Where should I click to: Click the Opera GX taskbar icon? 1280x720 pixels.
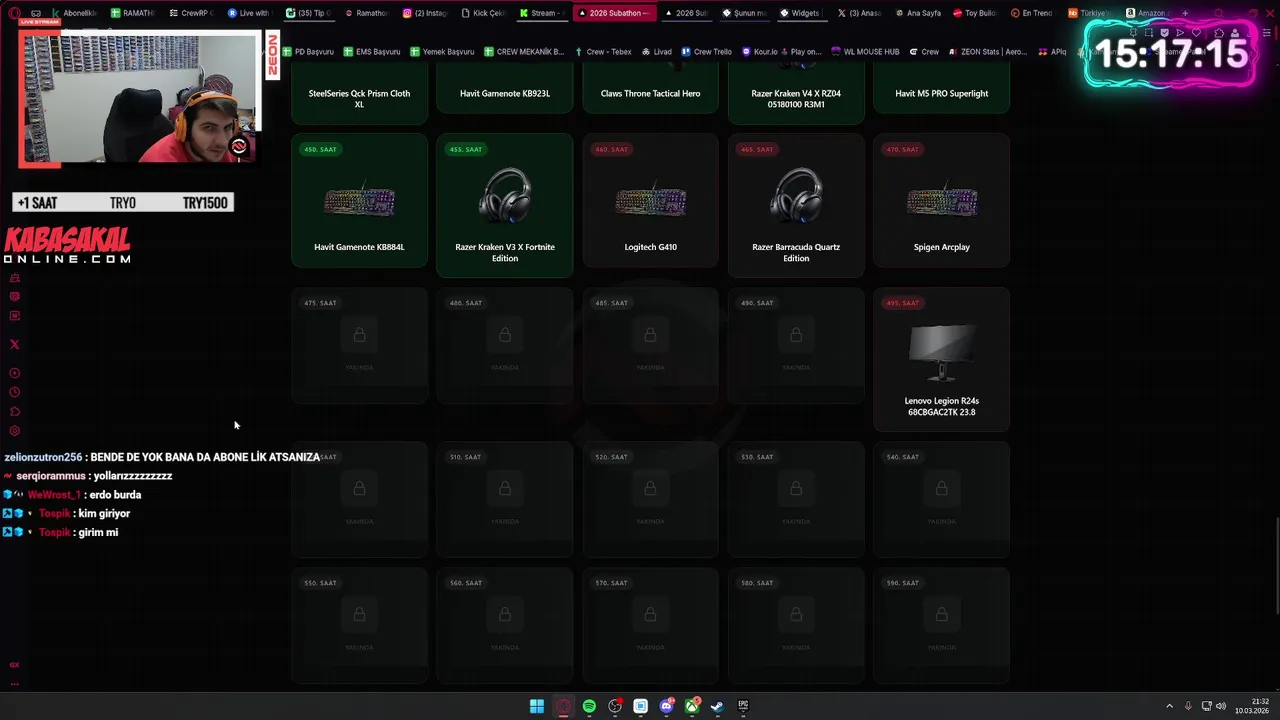pos(563,706)
